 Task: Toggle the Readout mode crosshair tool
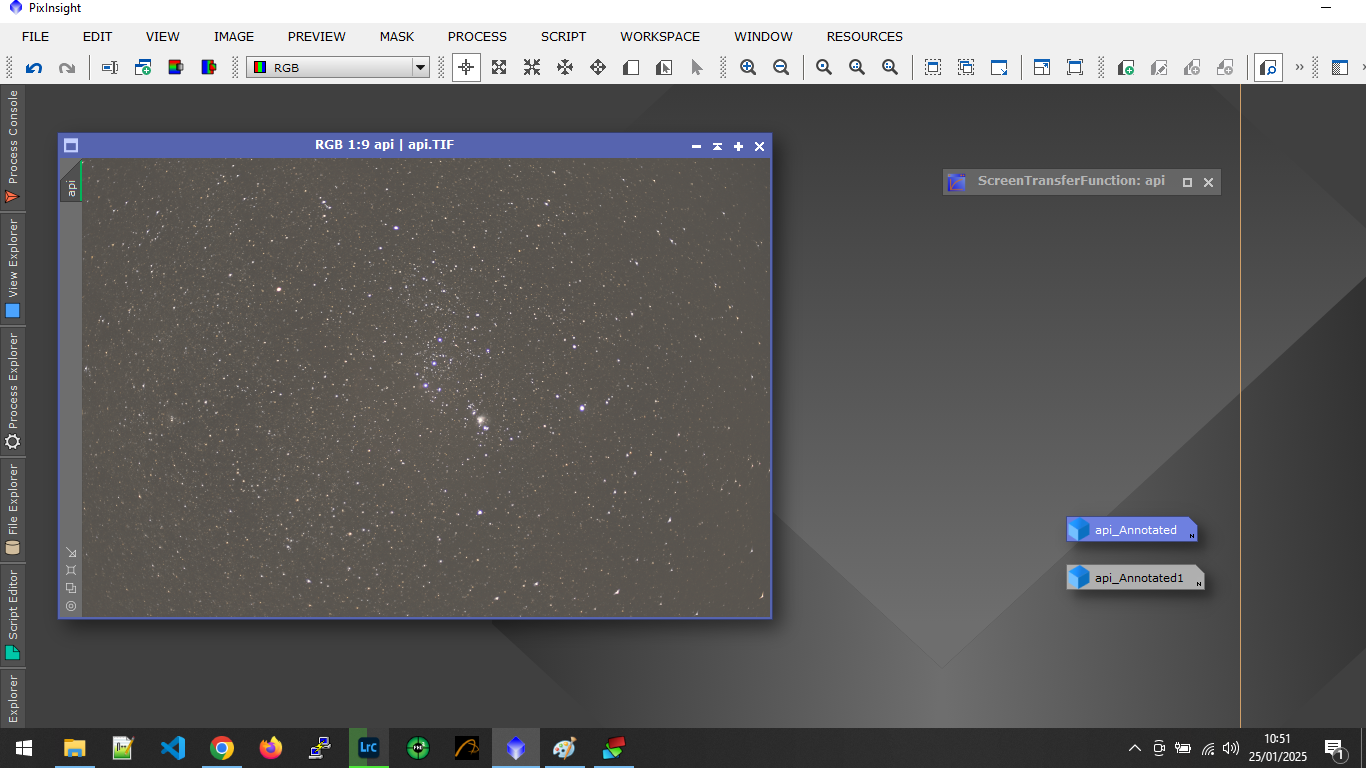coord(466,68)
